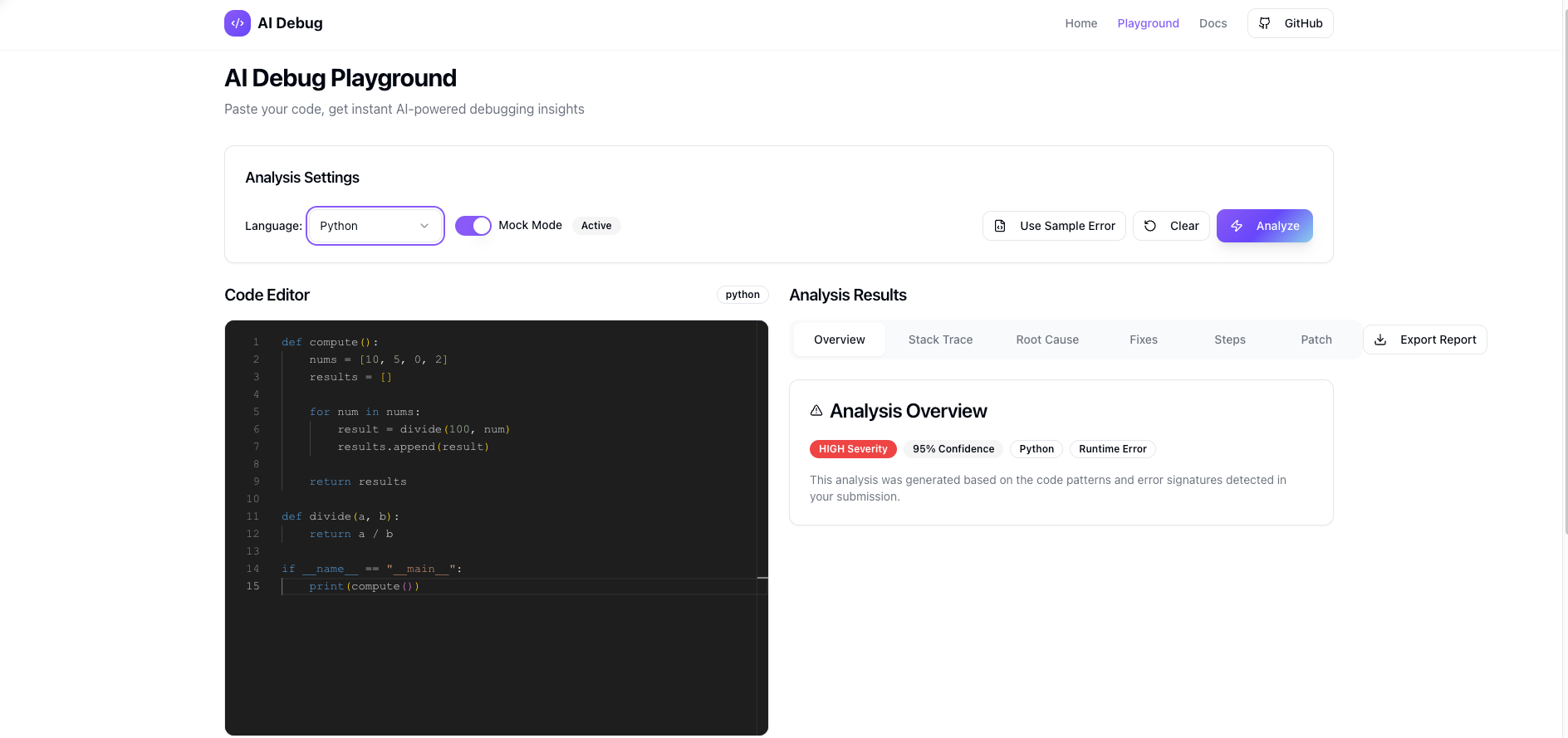The width and height of the screenshot is (1568, 738).
Task: Click the GitHub octocat icon
Action: [1264, 23]
